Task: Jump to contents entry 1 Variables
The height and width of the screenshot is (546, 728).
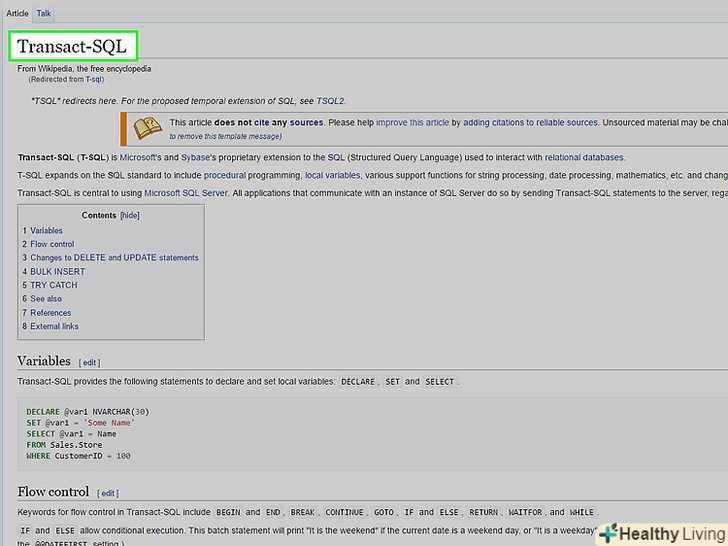Action: (x=42, y=230)
